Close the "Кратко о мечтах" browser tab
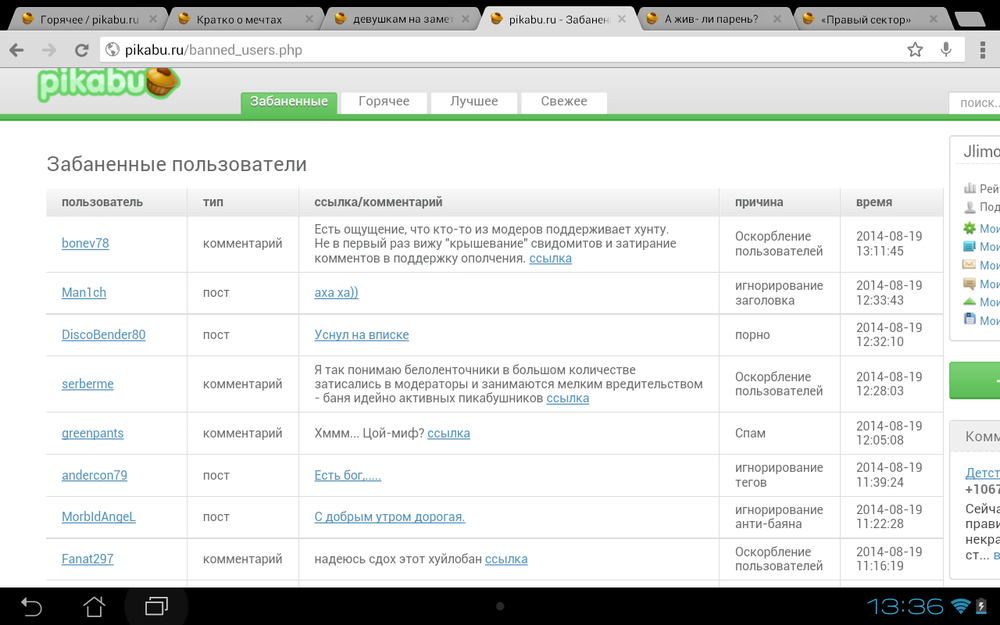Screen dimensions: 1000x625 pos(310,19)
